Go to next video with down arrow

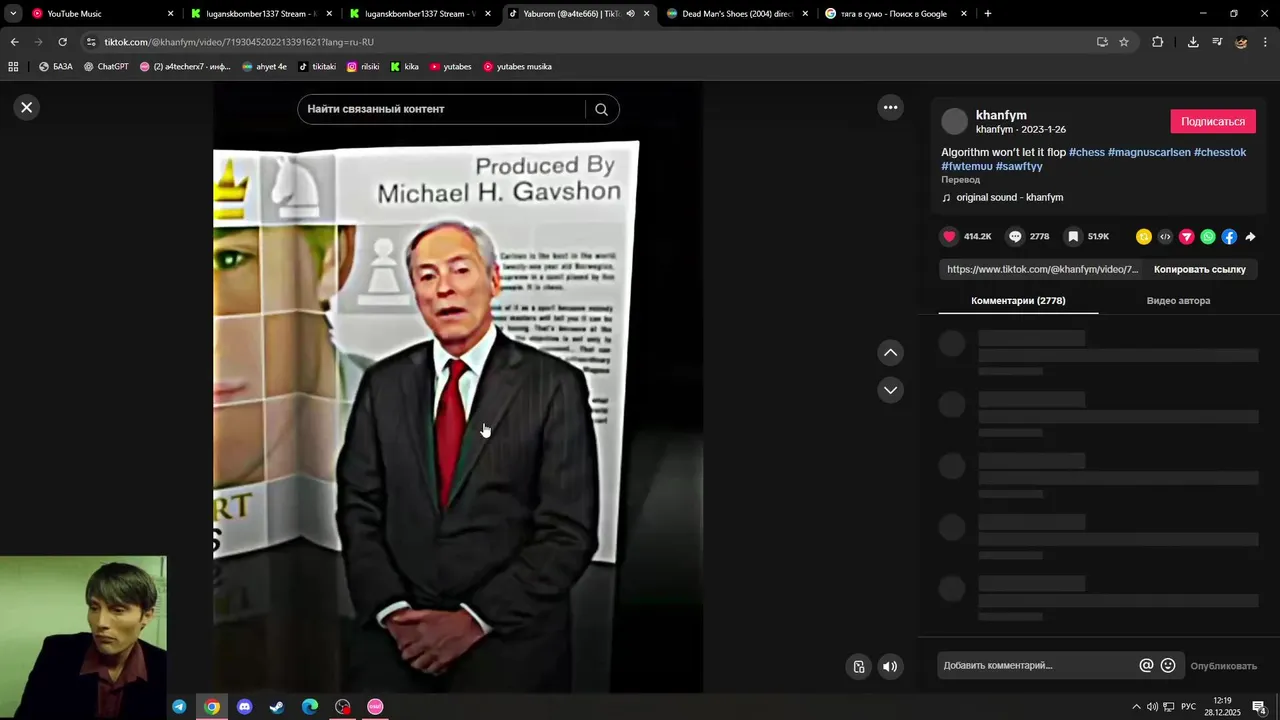[x=890, y=390]
